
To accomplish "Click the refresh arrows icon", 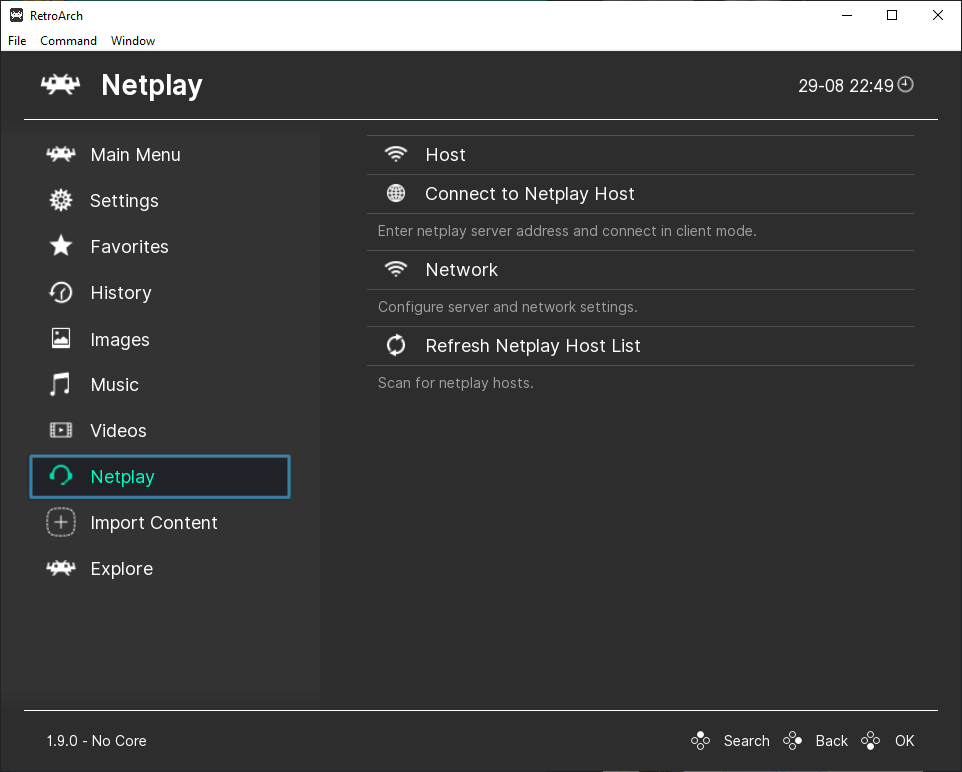I will pos(396,346).
